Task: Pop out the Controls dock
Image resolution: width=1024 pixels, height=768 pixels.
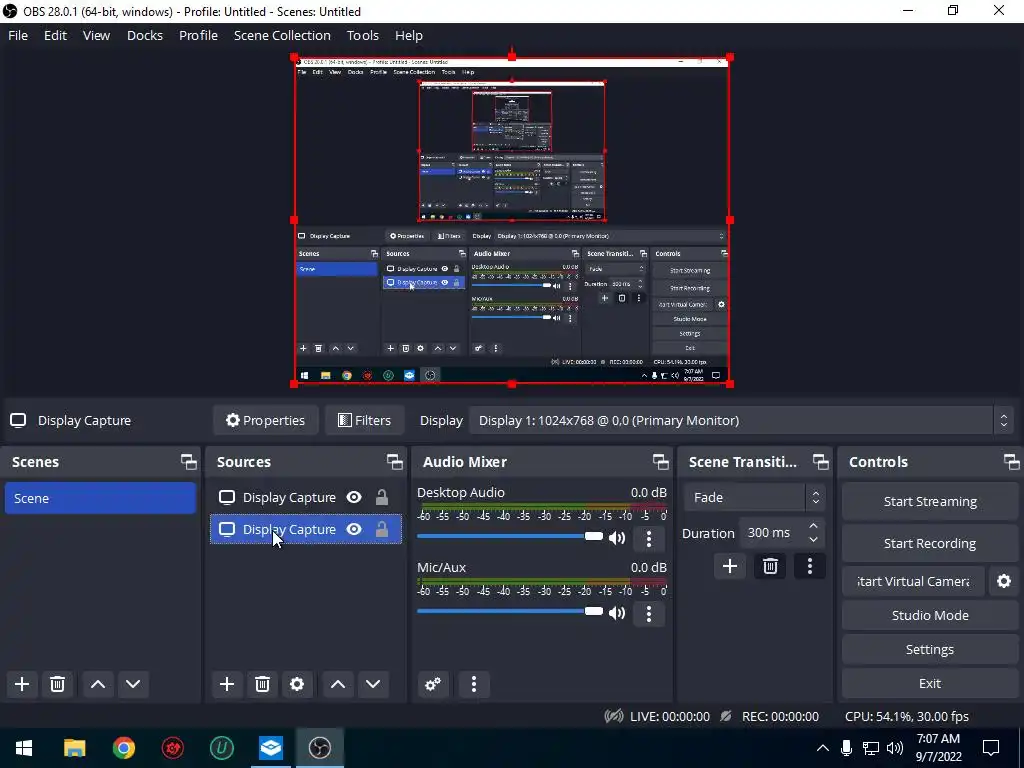Action: [1012, 462]
